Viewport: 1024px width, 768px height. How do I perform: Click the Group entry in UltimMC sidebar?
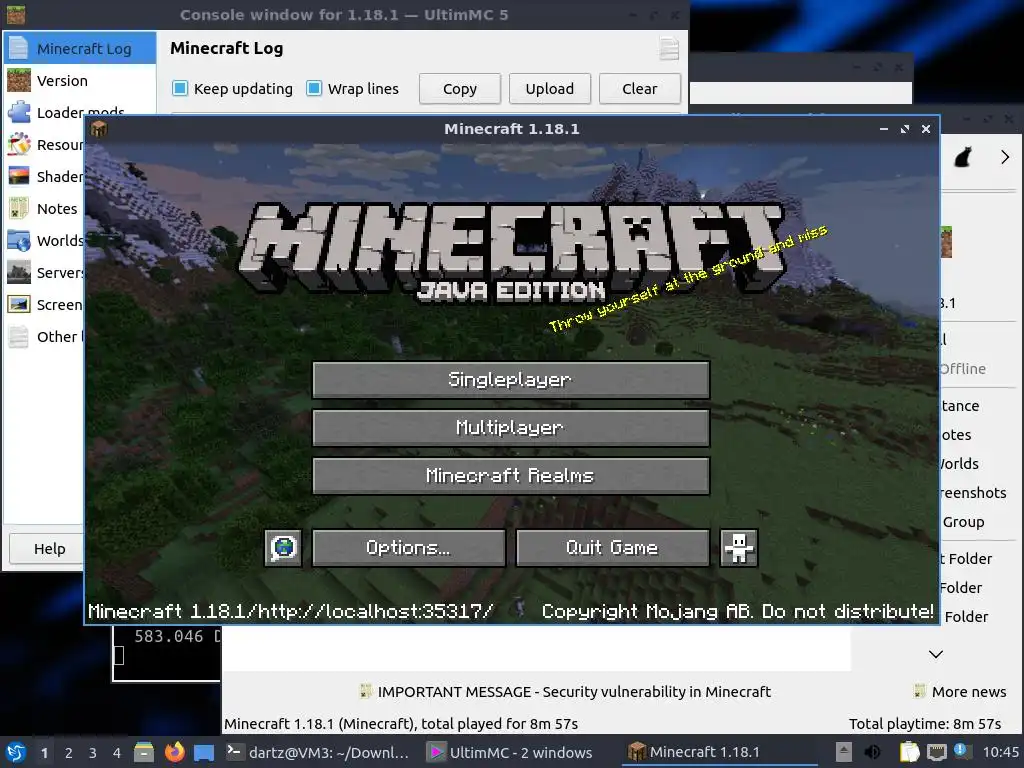click(963, 522)
